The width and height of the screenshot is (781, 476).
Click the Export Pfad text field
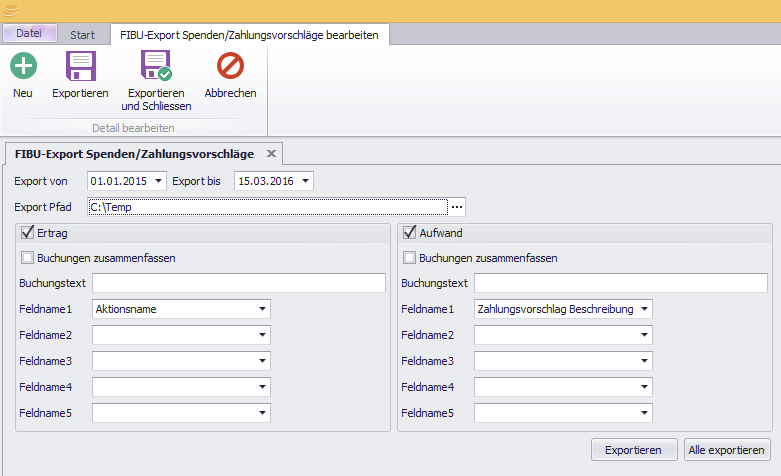265,207
